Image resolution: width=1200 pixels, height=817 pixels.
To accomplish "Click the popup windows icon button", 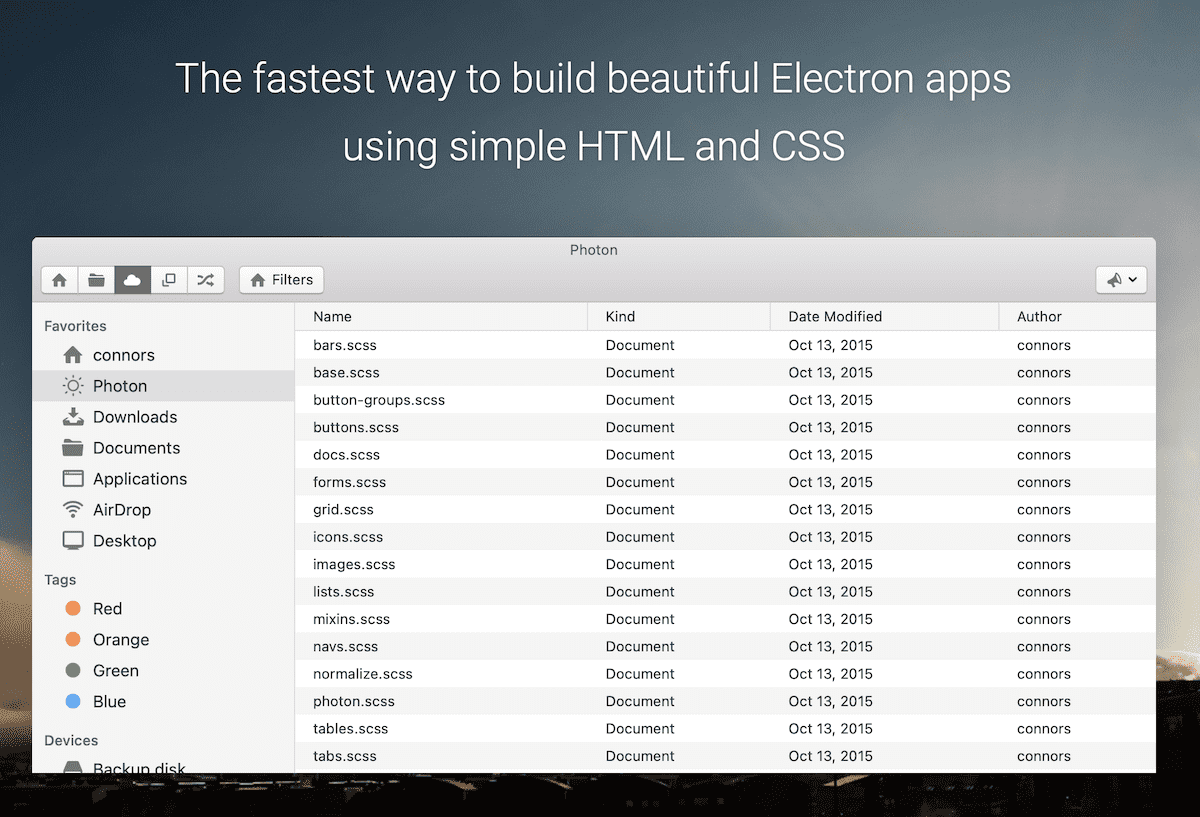I will click(169, 280).
